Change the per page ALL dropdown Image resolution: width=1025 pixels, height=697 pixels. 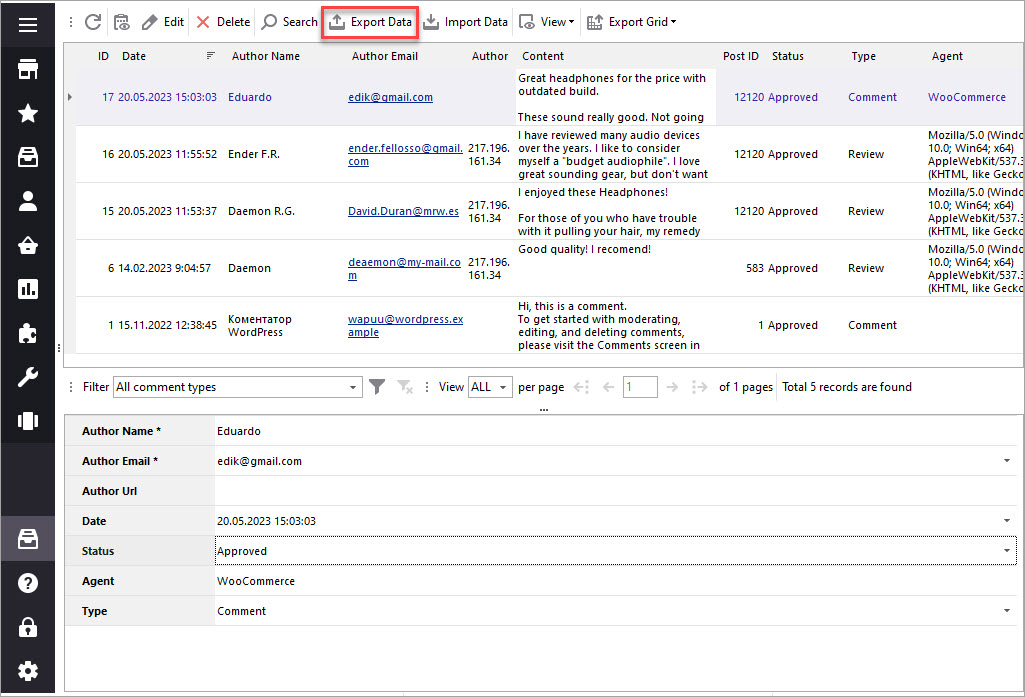point(489,387)
